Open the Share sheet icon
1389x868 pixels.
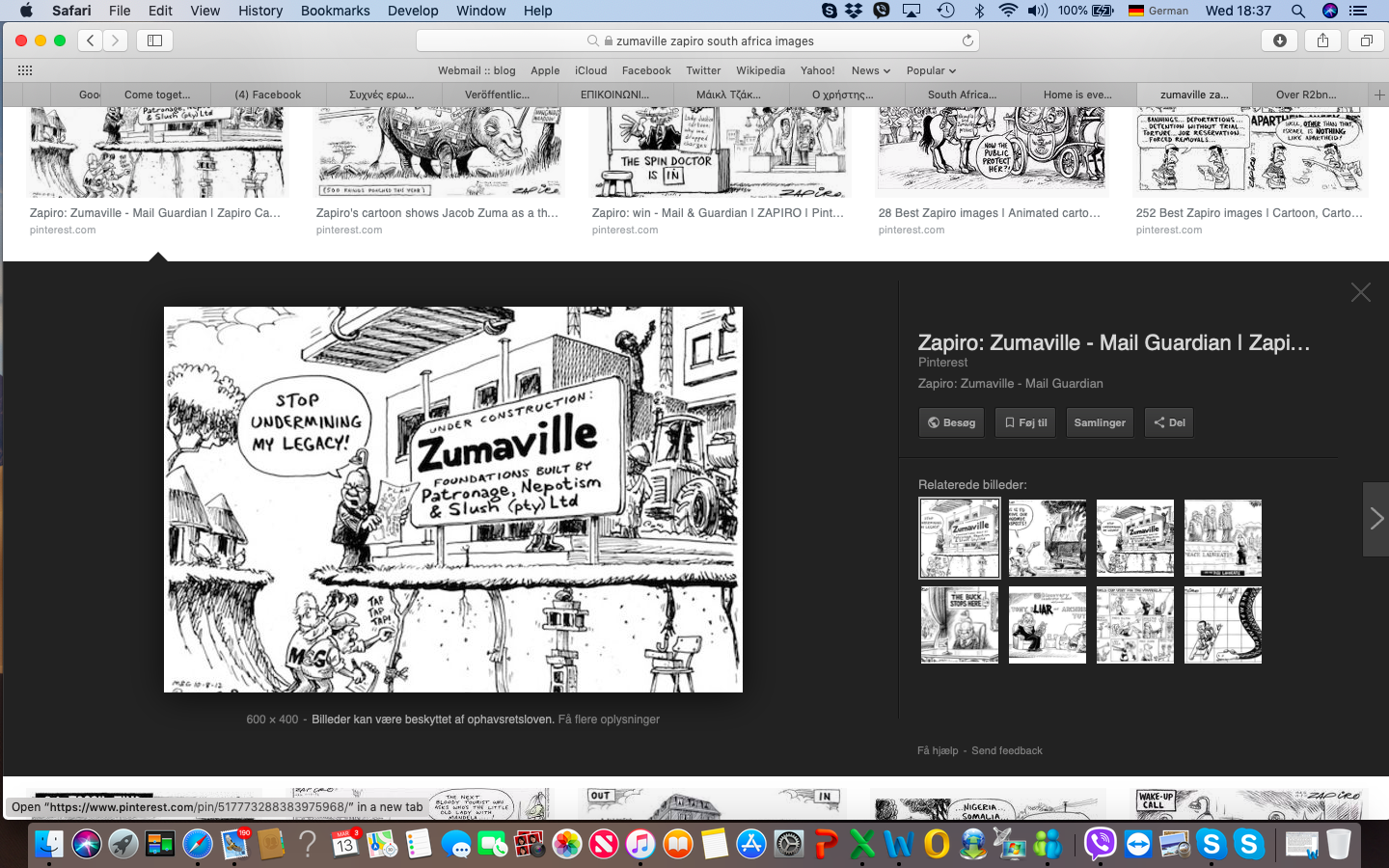tap(1323, 41)
